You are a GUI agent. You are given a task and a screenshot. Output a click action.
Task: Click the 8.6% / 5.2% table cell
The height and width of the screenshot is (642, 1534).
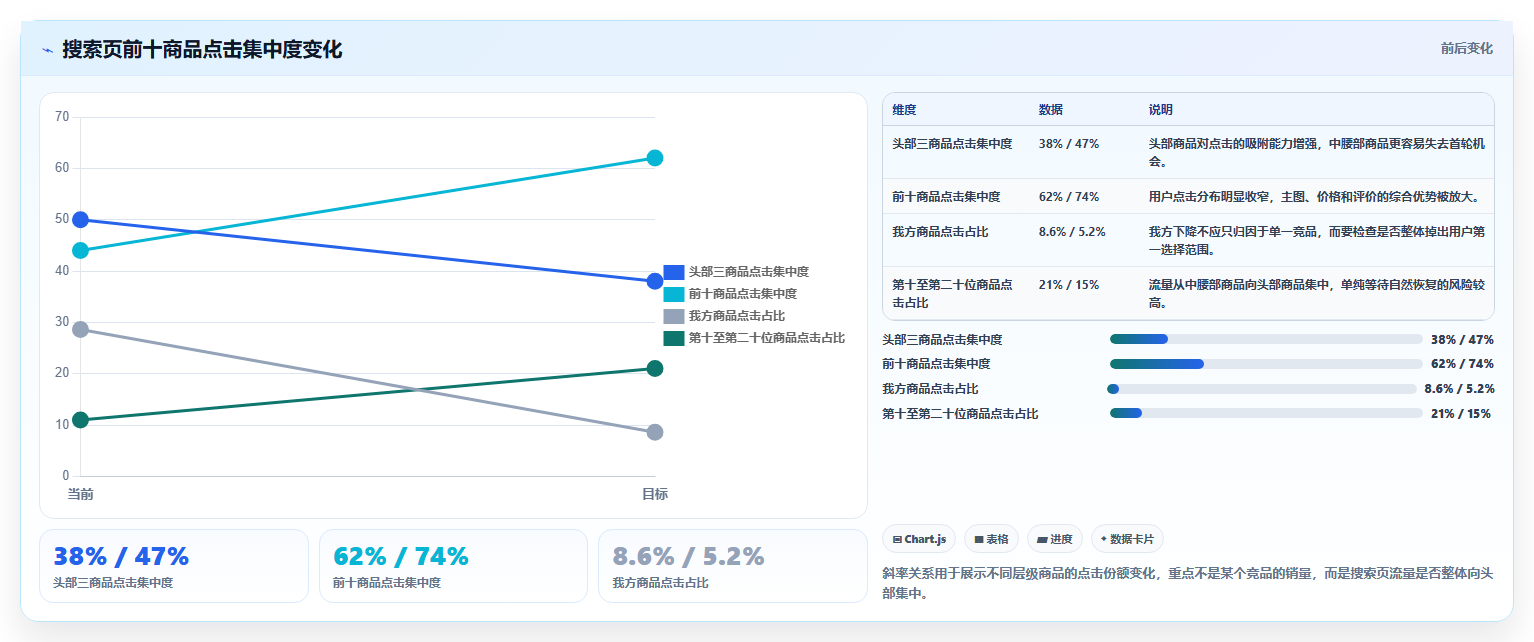tap(1072, 232)
